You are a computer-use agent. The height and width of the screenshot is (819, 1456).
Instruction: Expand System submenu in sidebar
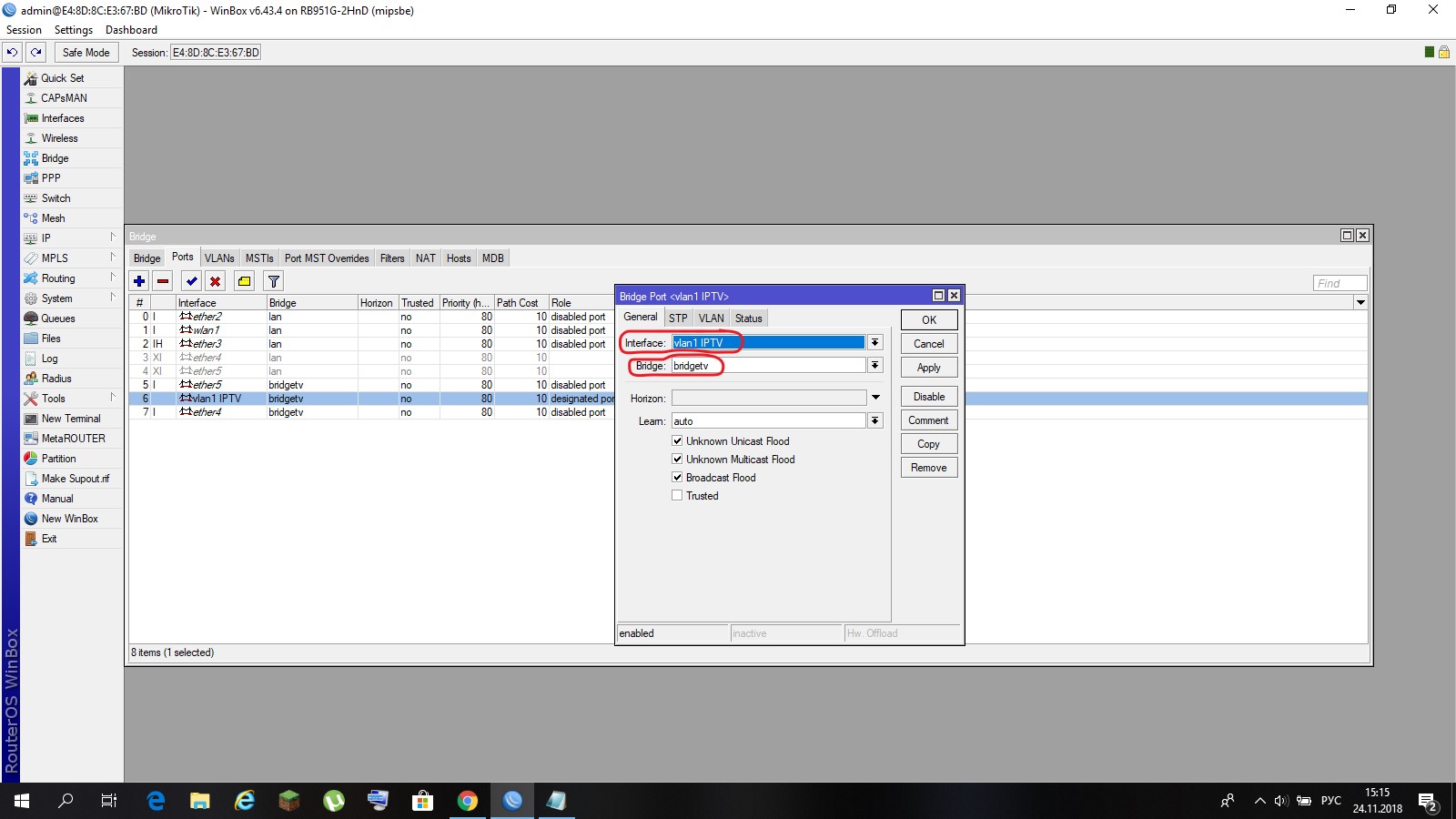(113, 298)
